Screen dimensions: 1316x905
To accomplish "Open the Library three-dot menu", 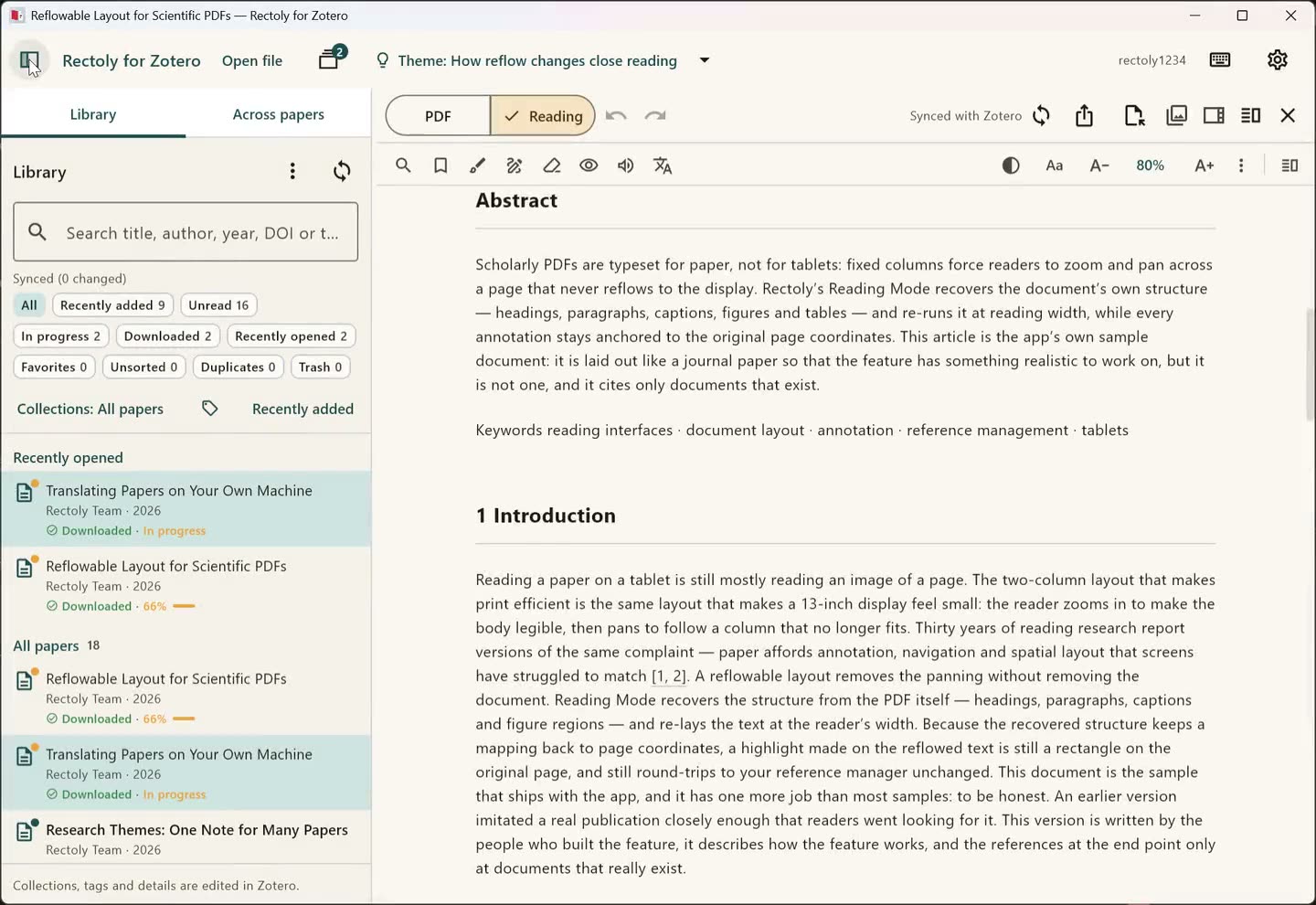I will pos(292,172).
